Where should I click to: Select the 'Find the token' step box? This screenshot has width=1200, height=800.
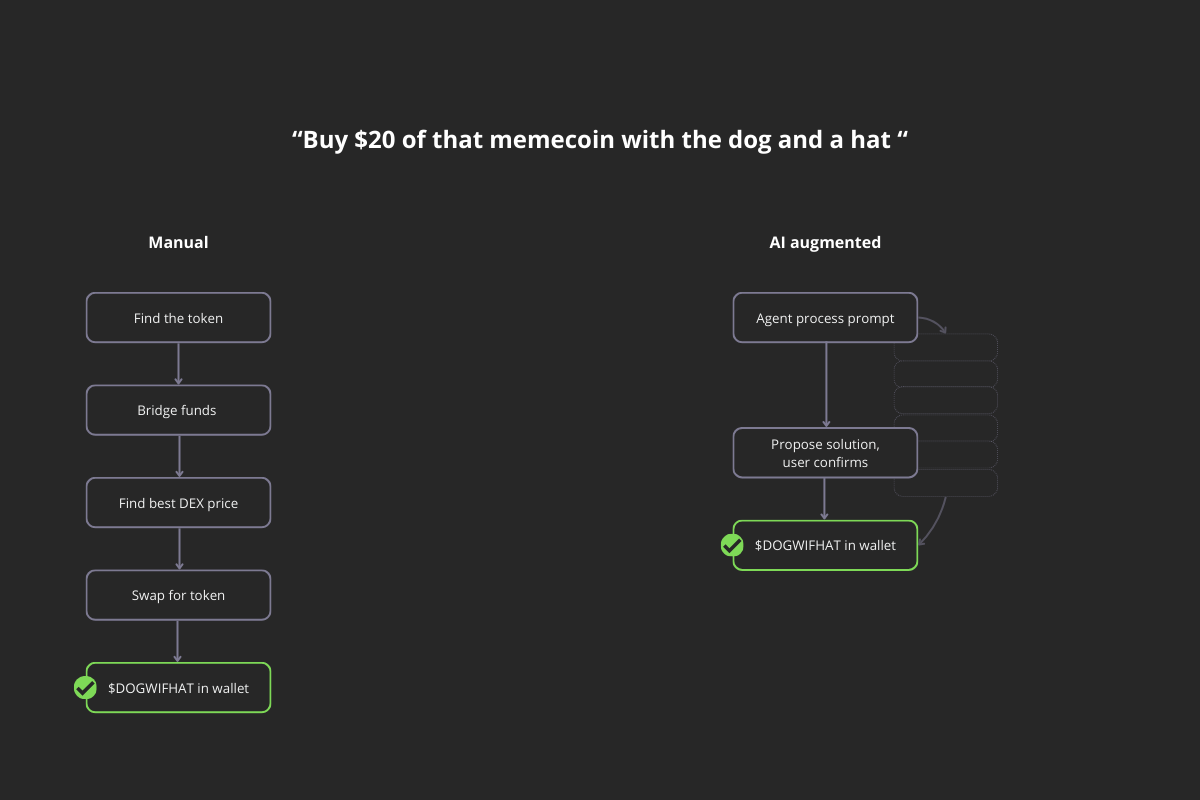point(178,318)
